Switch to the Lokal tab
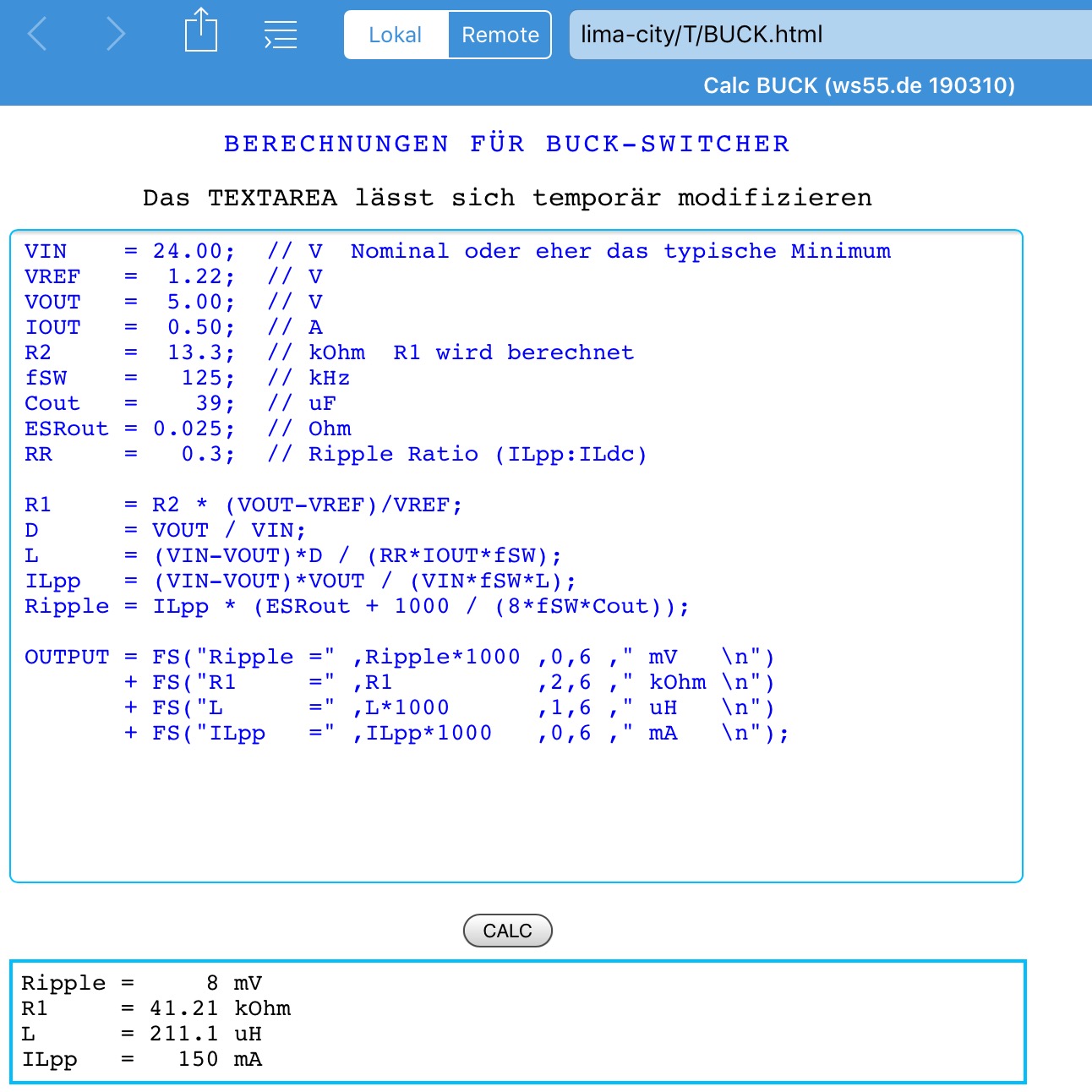 click(x=396, y=35)
